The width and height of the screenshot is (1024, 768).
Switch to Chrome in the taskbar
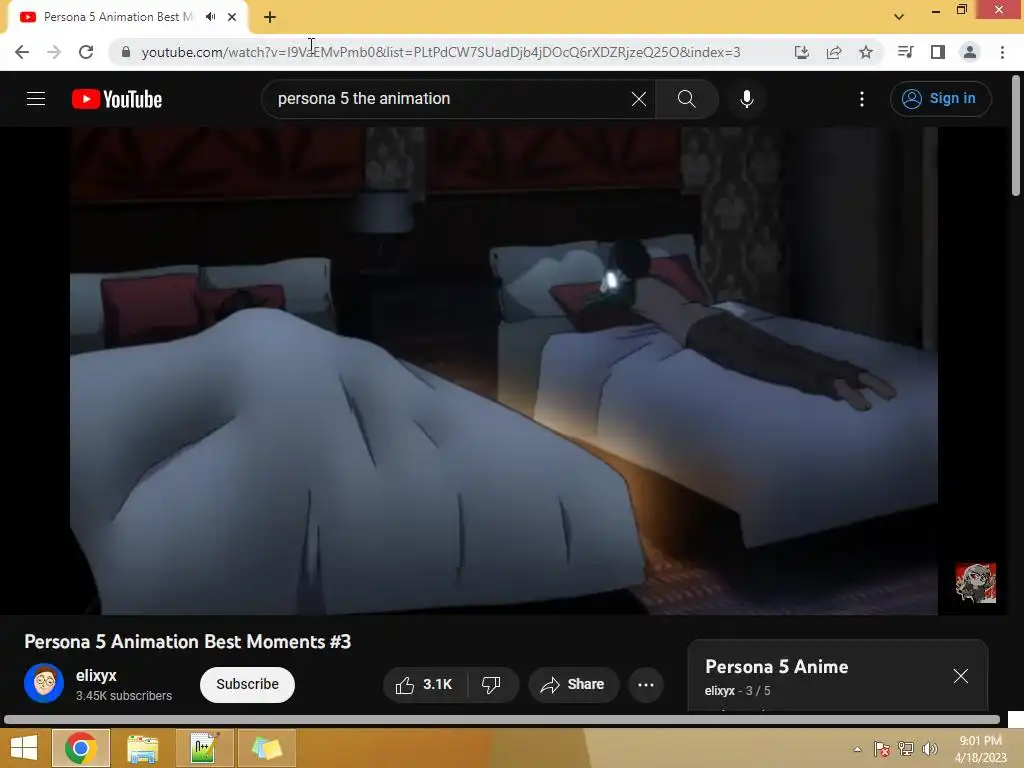pyautogui.click(x=81, y=748)
